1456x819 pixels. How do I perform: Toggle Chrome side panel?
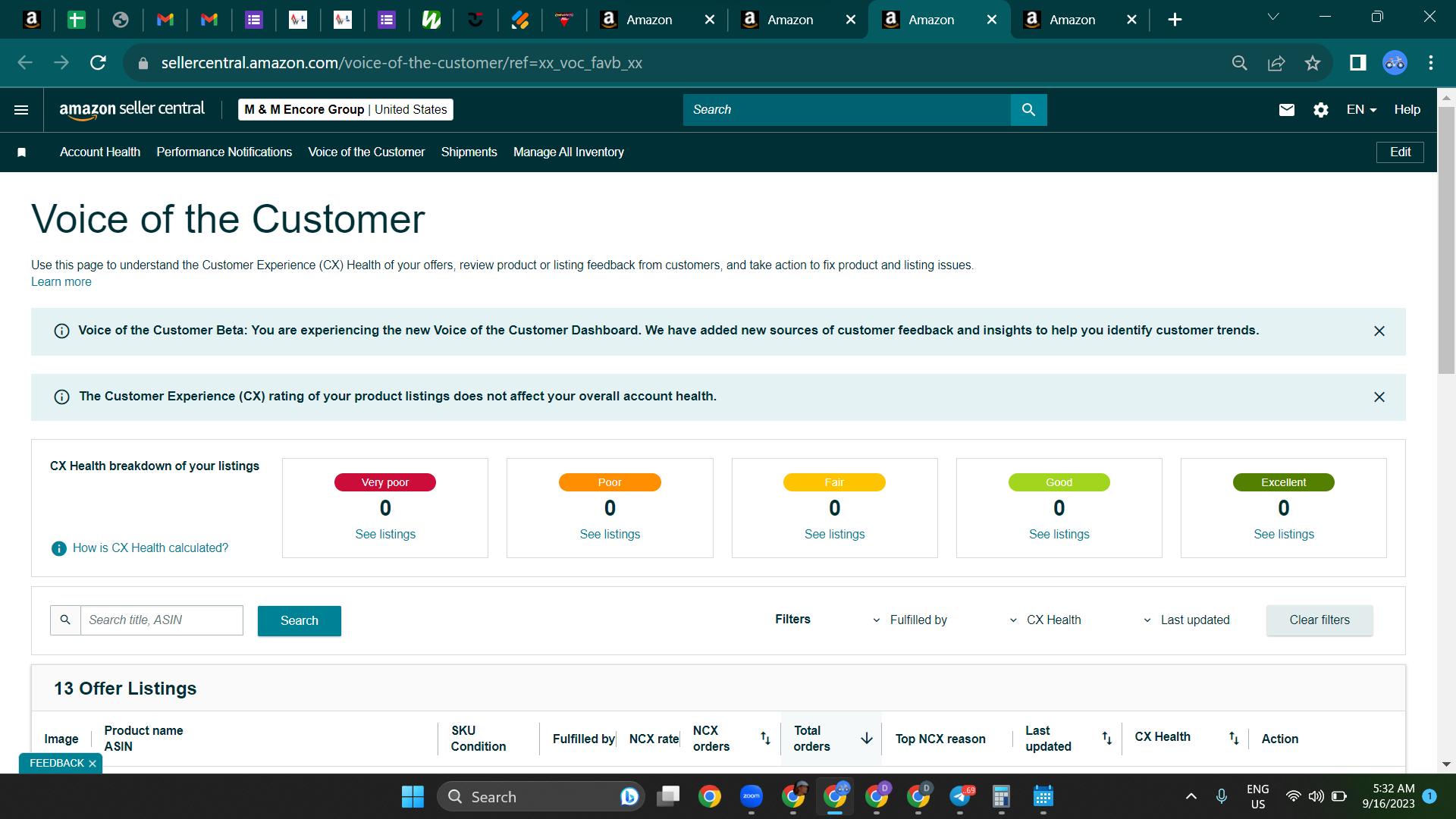pyautogui.click(x=1358, y=63)
